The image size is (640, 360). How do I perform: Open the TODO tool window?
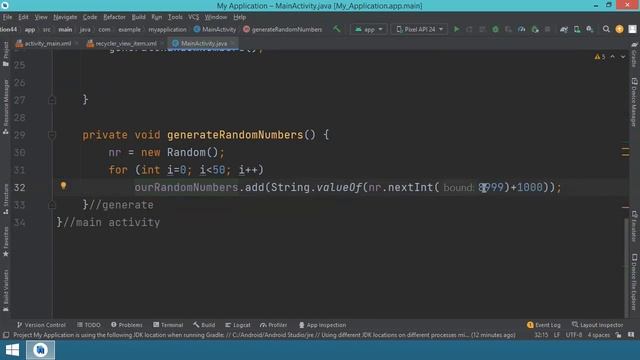(x=89, y=325)
